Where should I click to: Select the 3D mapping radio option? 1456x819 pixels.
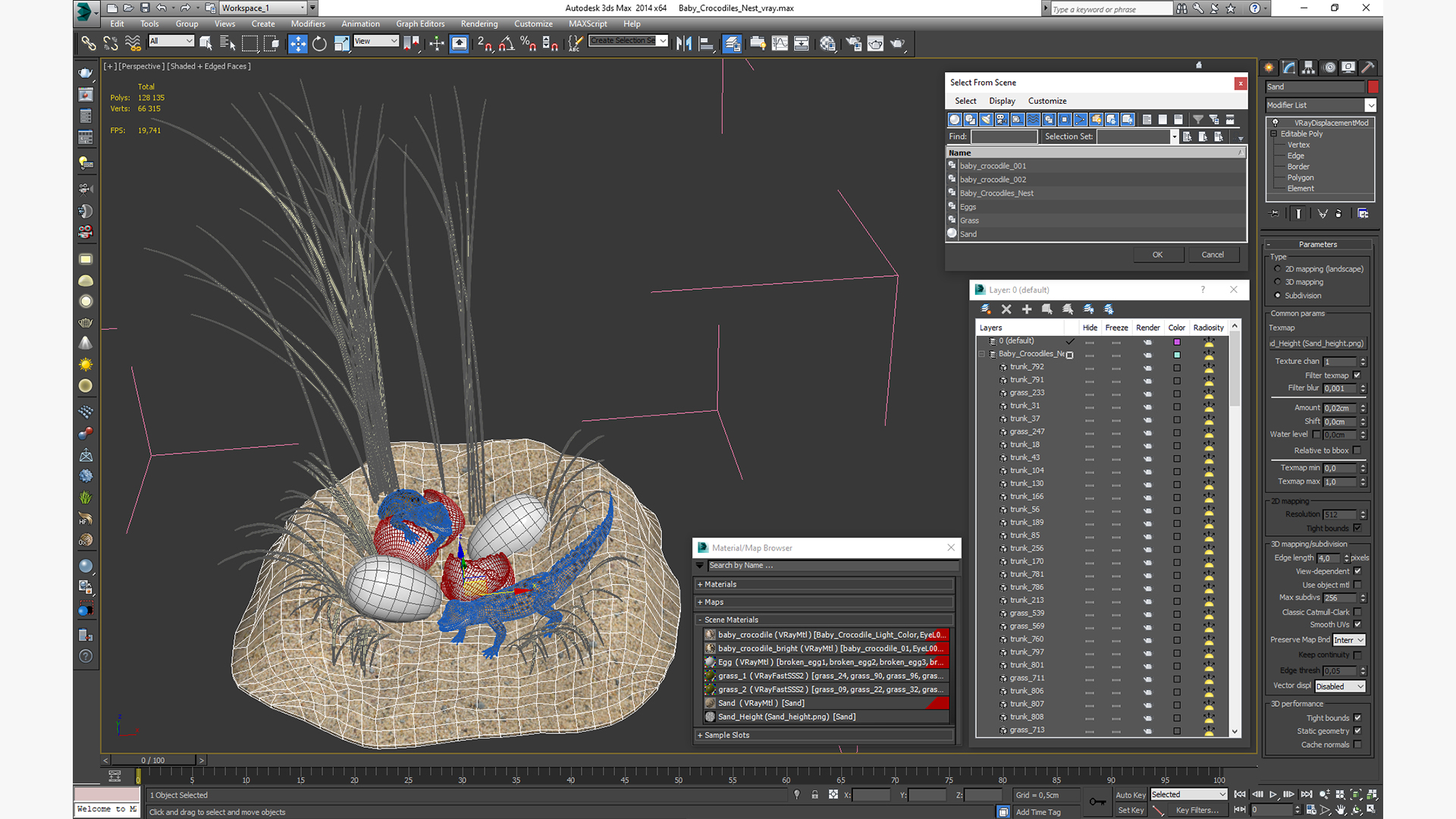coord(1278,282)
